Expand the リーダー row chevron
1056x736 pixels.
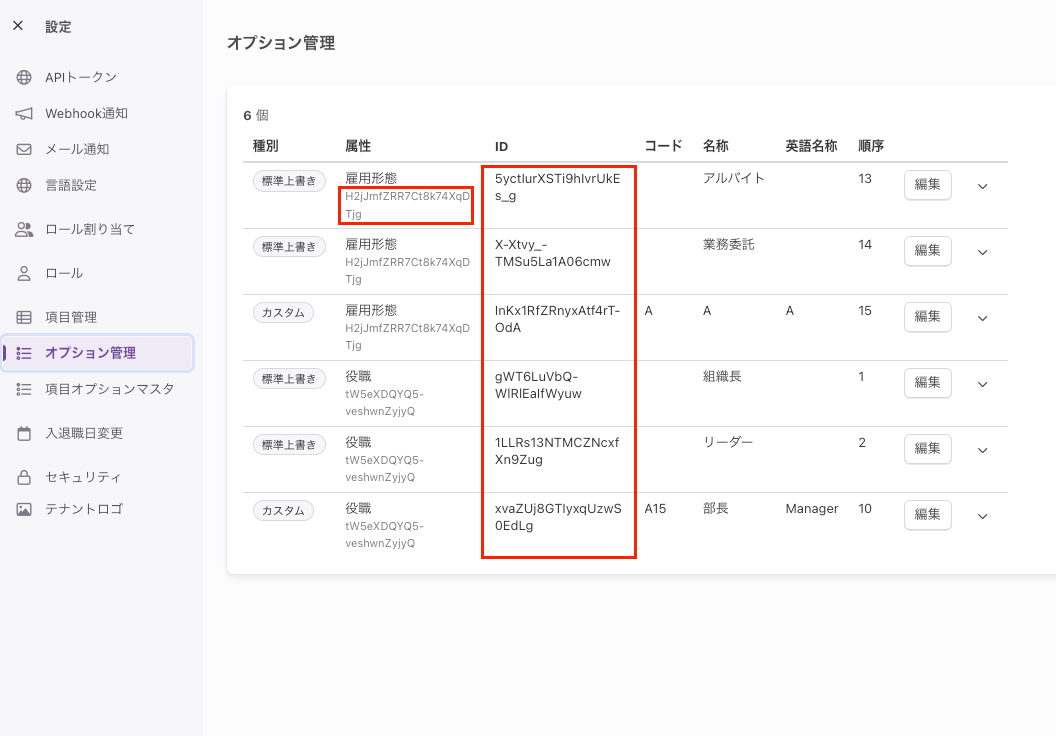tap(983, 450)
